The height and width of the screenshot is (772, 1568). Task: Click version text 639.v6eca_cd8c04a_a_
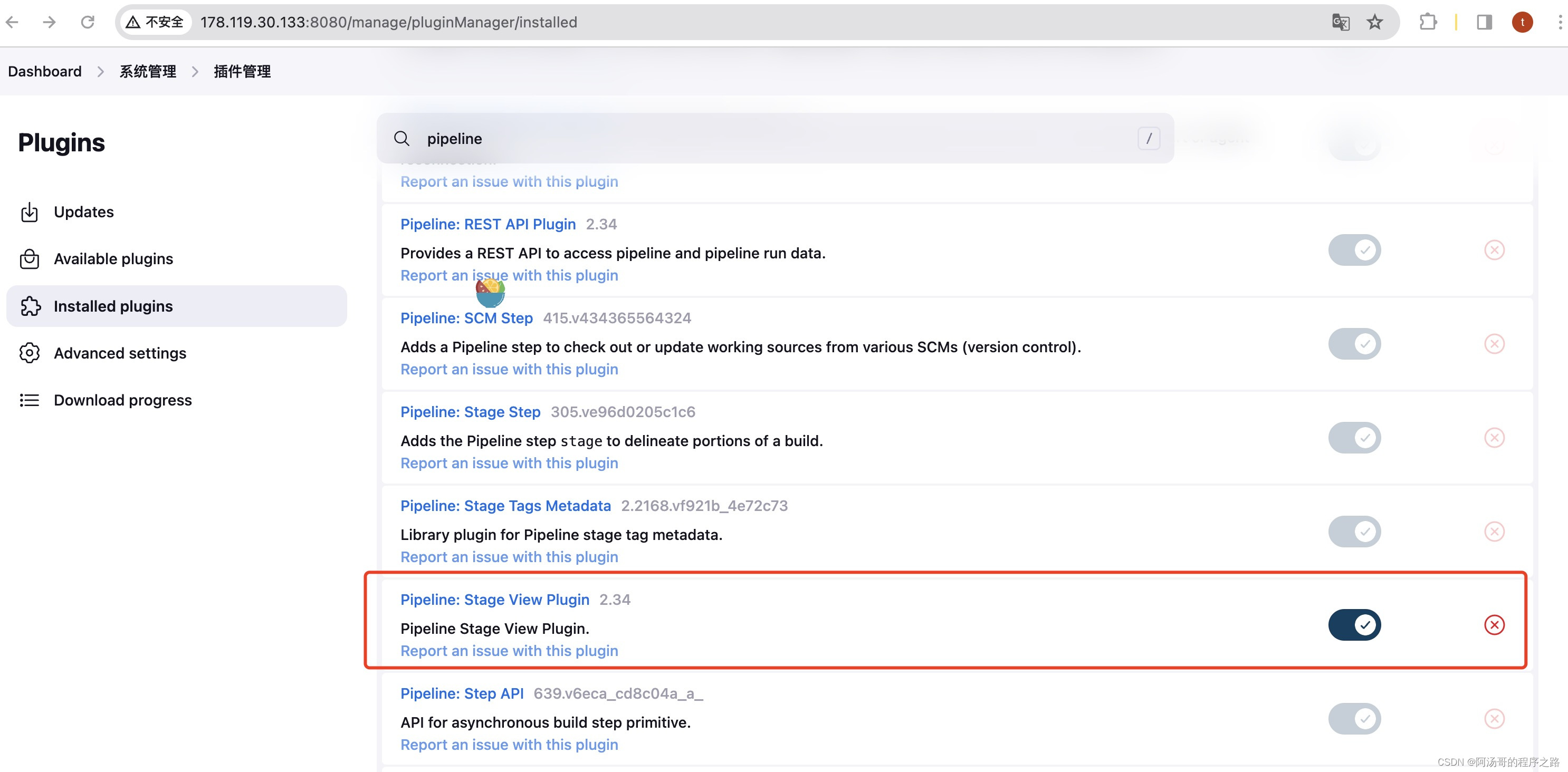coord(618,693)
